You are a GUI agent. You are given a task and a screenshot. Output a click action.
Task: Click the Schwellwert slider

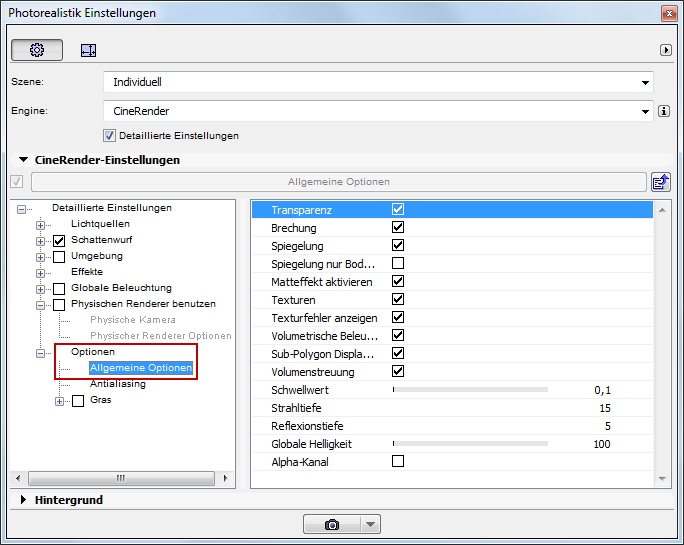(470, 390)
